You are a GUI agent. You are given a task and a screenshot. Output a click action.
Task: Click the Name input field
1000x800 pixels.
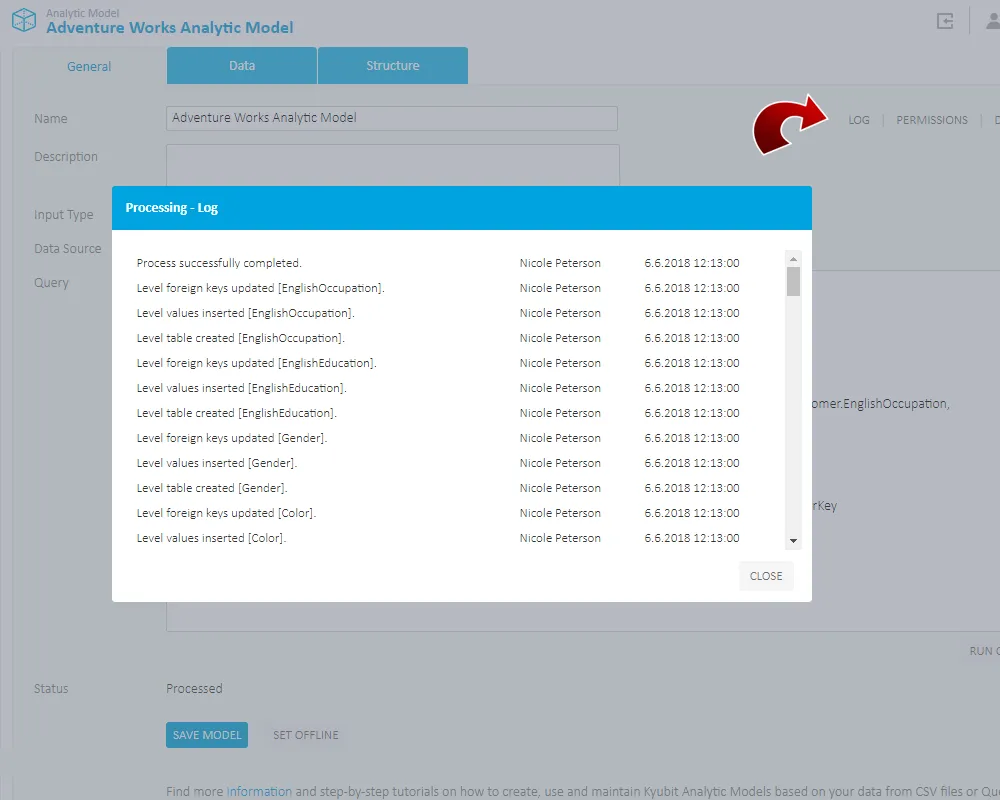(392, 118)
